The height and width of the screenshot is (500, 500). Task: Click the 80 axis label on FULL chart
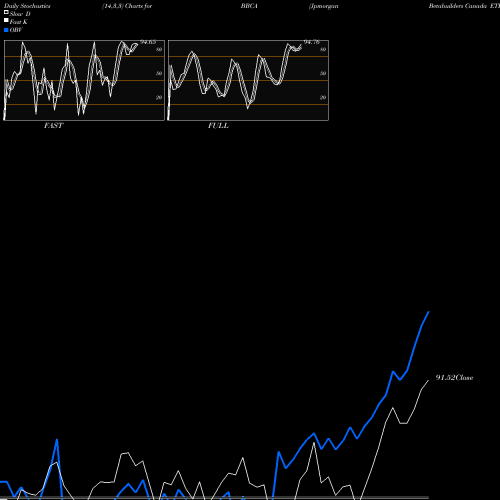tap(323, 49)
